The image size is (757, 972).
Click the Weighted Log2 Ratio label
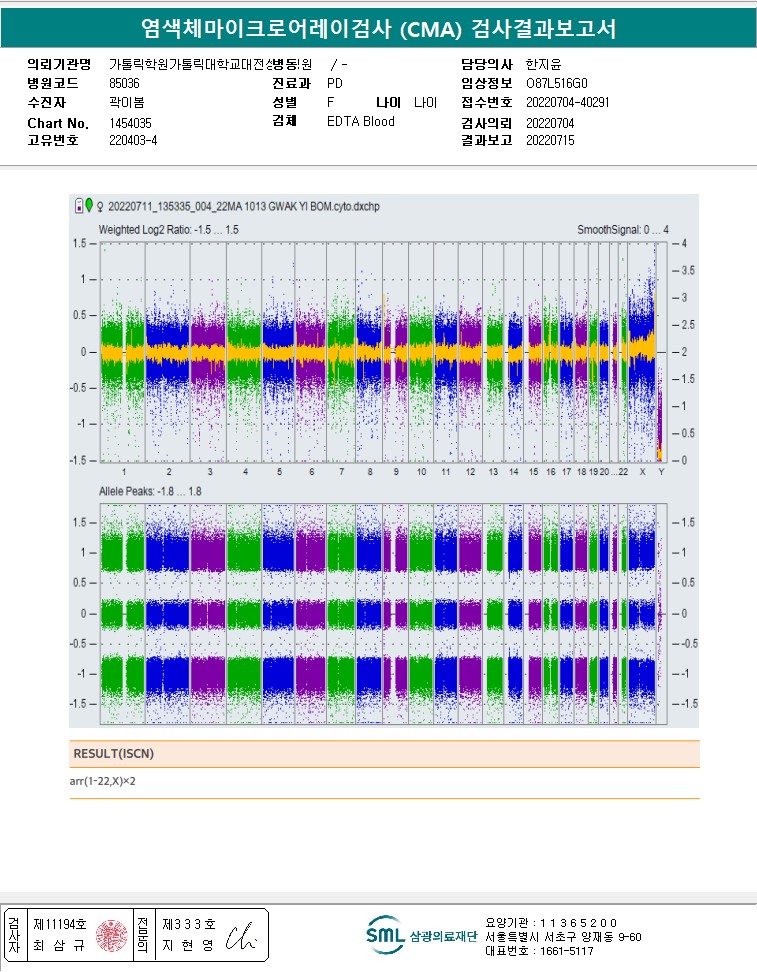168,230
